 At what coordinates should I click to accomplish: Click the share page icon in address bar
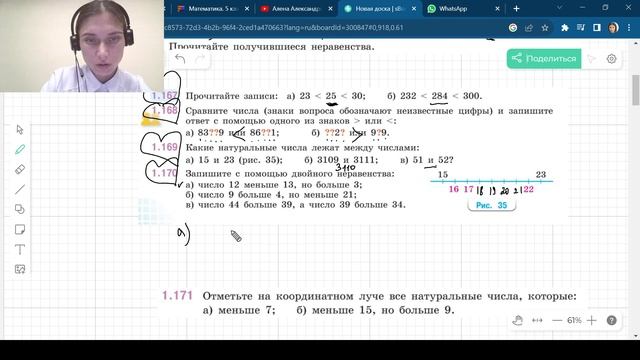pos(529,28)
